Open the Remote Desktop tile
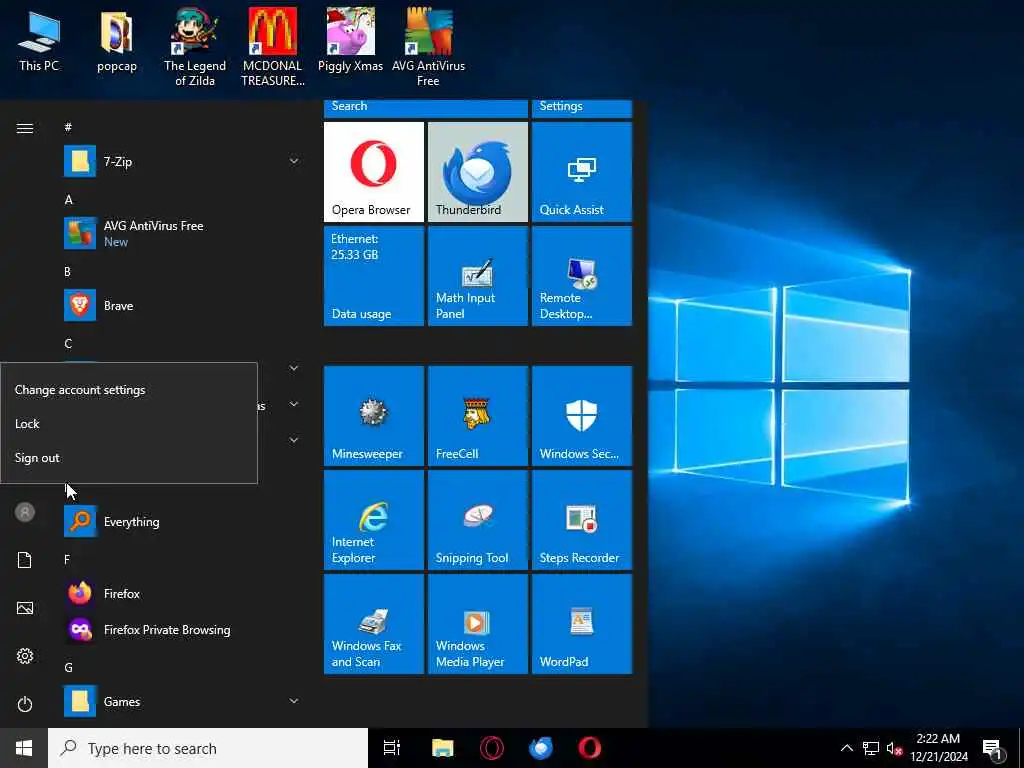Screen dimensions: 1024x768 (582, 276)
